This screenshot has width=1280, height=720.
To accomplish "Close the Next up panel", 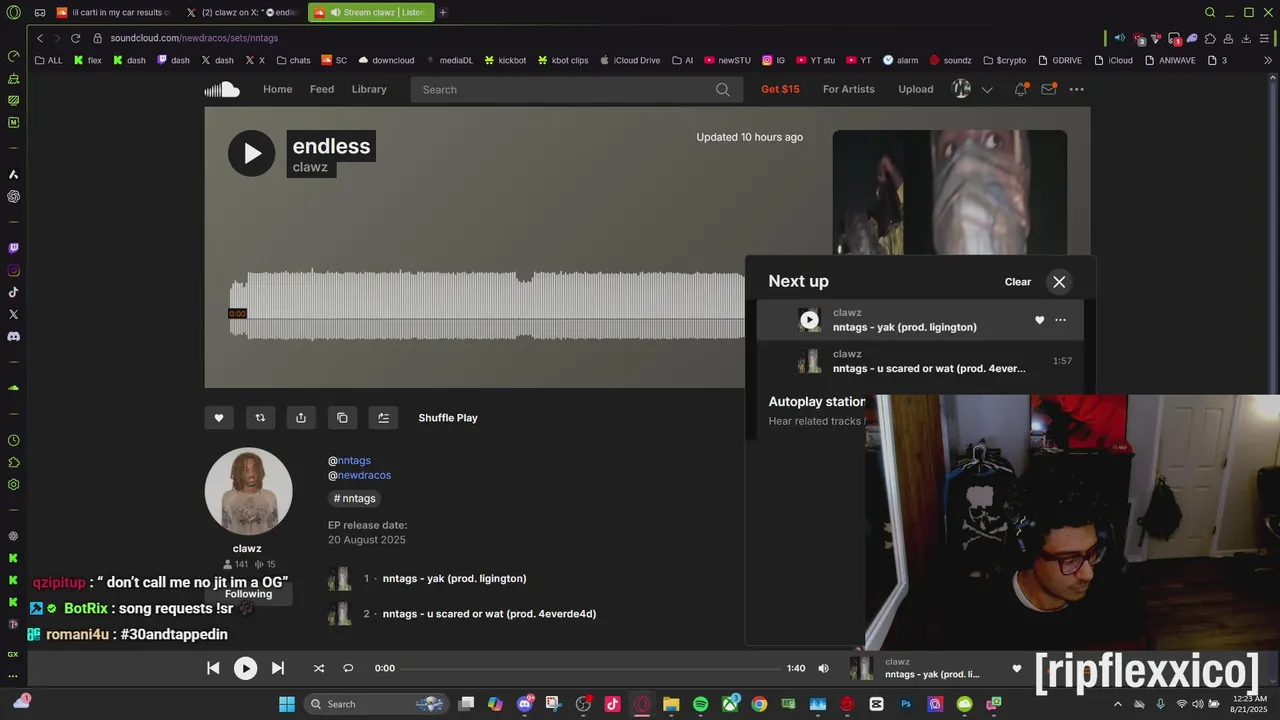I will point(1059,282).
